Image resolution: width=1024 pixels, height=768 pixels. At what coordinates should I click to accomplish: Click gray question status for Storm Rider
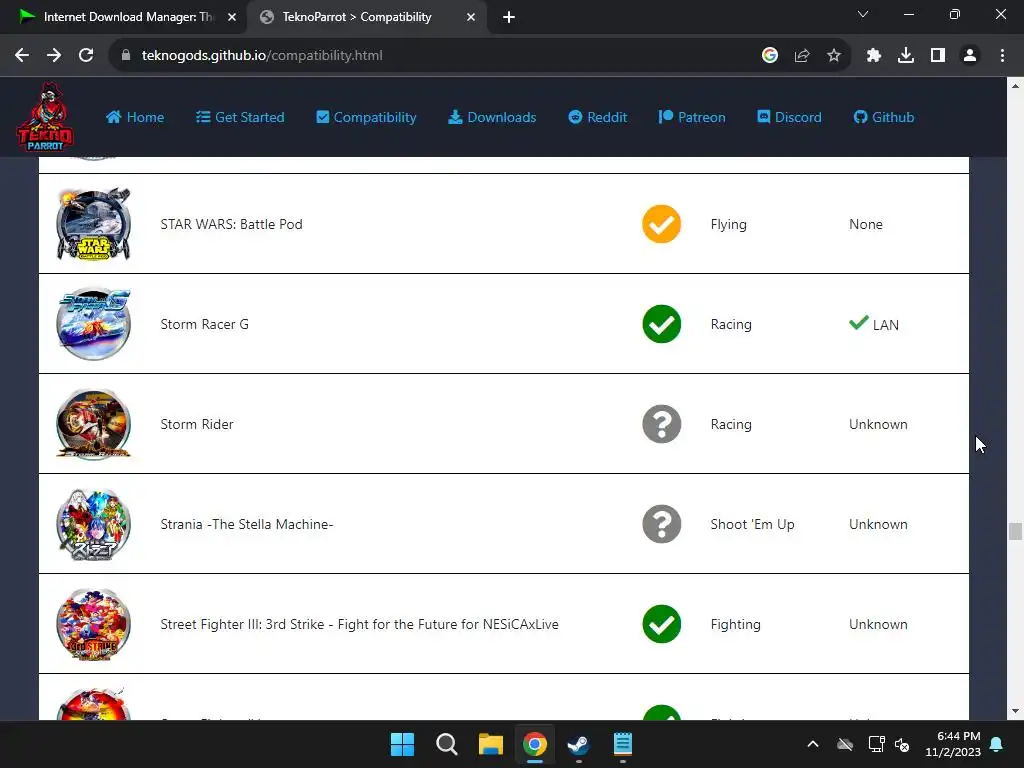(x=662, y=424)
